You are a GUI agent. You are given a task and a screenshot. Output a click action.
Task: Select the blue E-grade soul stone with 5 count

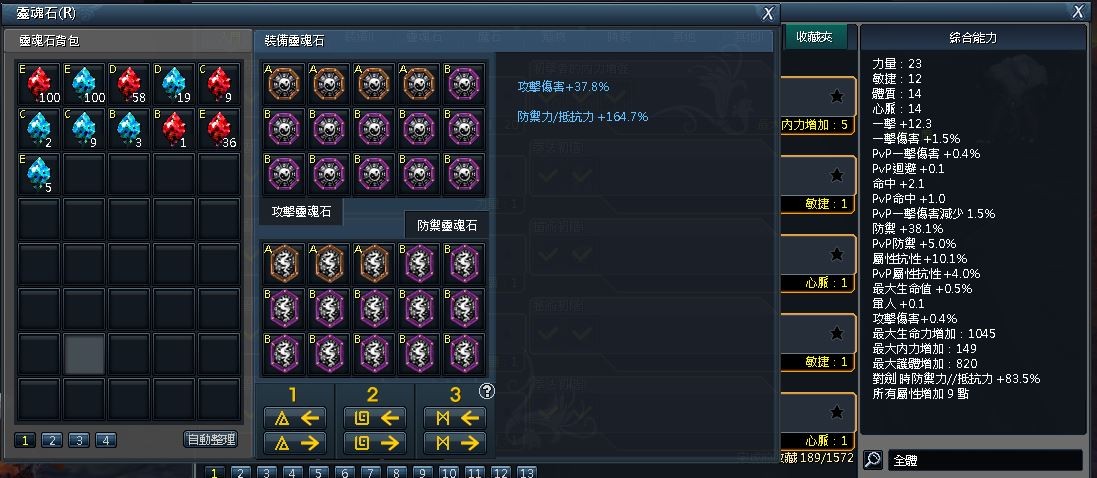[x=39, y=174]
